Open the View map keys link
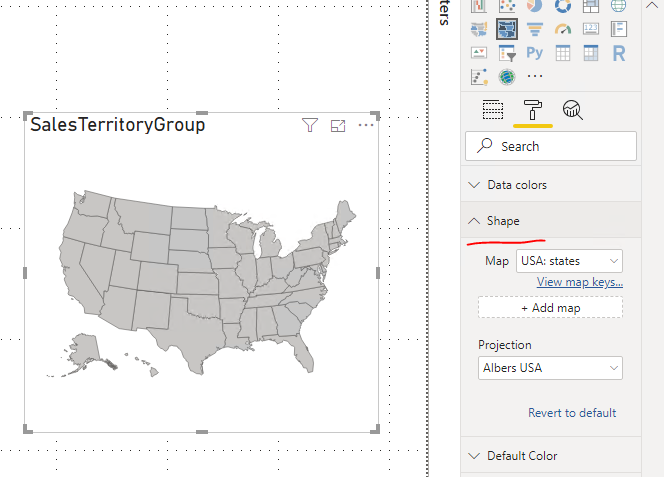Image resolution: width=664 pixels, height=477 pixels. coord(580,282)
